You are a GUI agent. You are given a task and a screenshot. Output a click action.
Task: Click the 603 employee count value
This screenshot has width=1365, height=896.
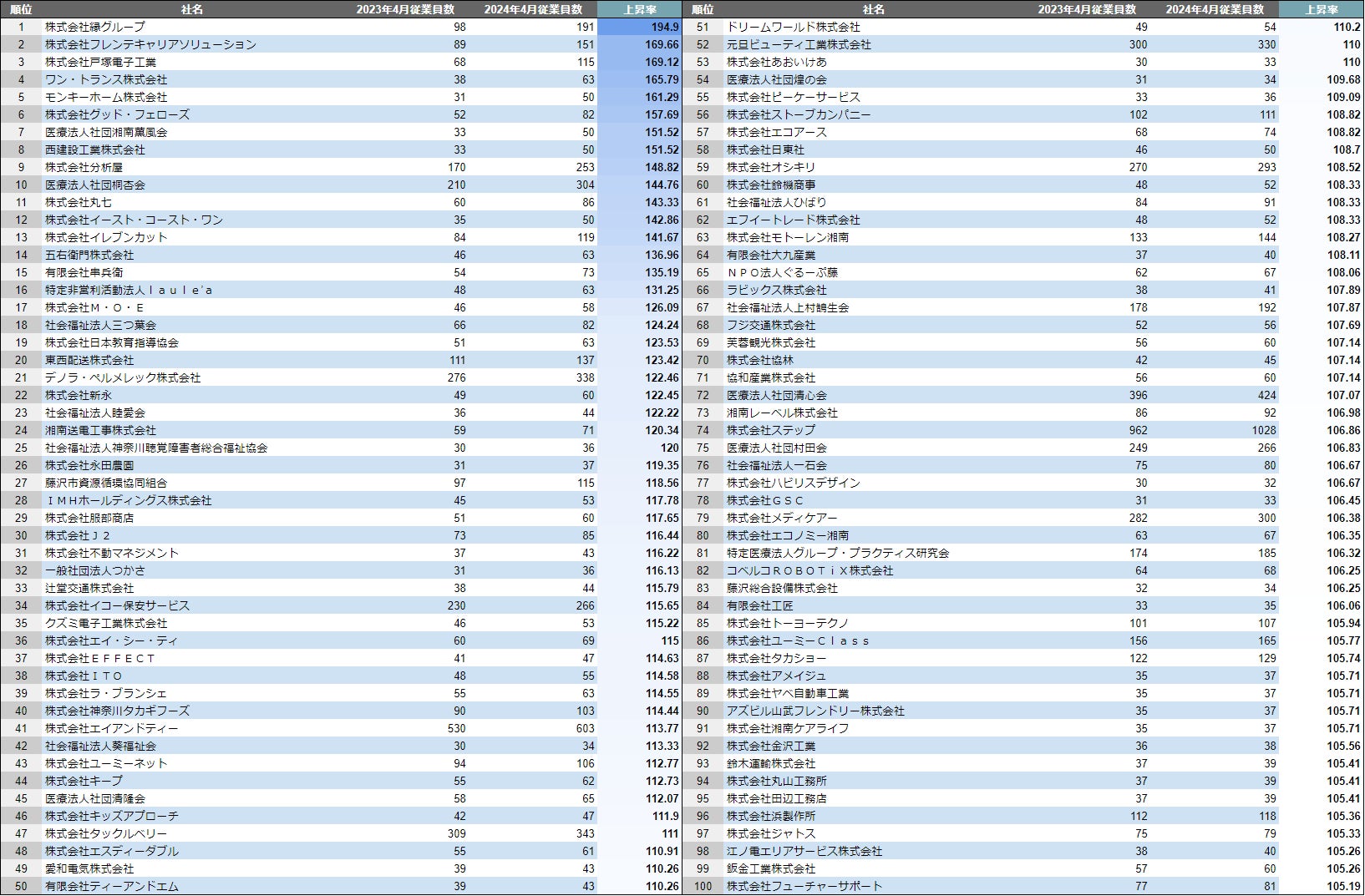586,728
